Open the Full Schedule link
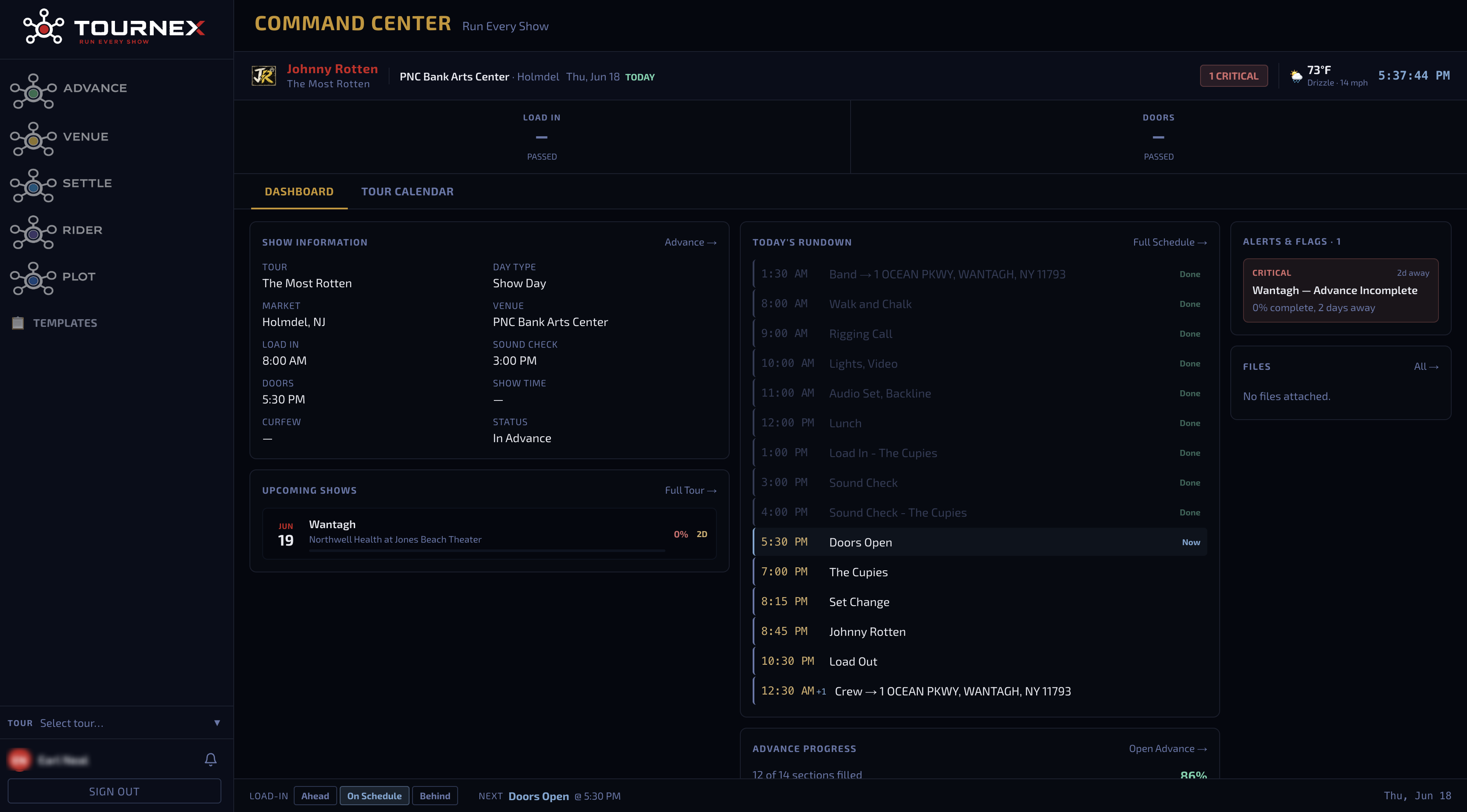Screen dimensions: 1467x812 coord(1170,243)
